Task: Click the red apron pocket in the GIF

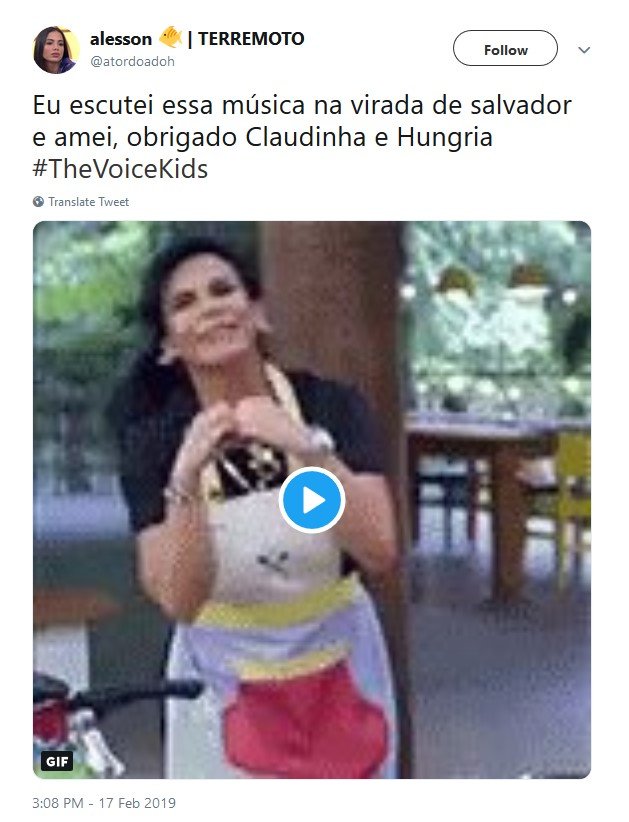Action: click(x=307, y=721)
